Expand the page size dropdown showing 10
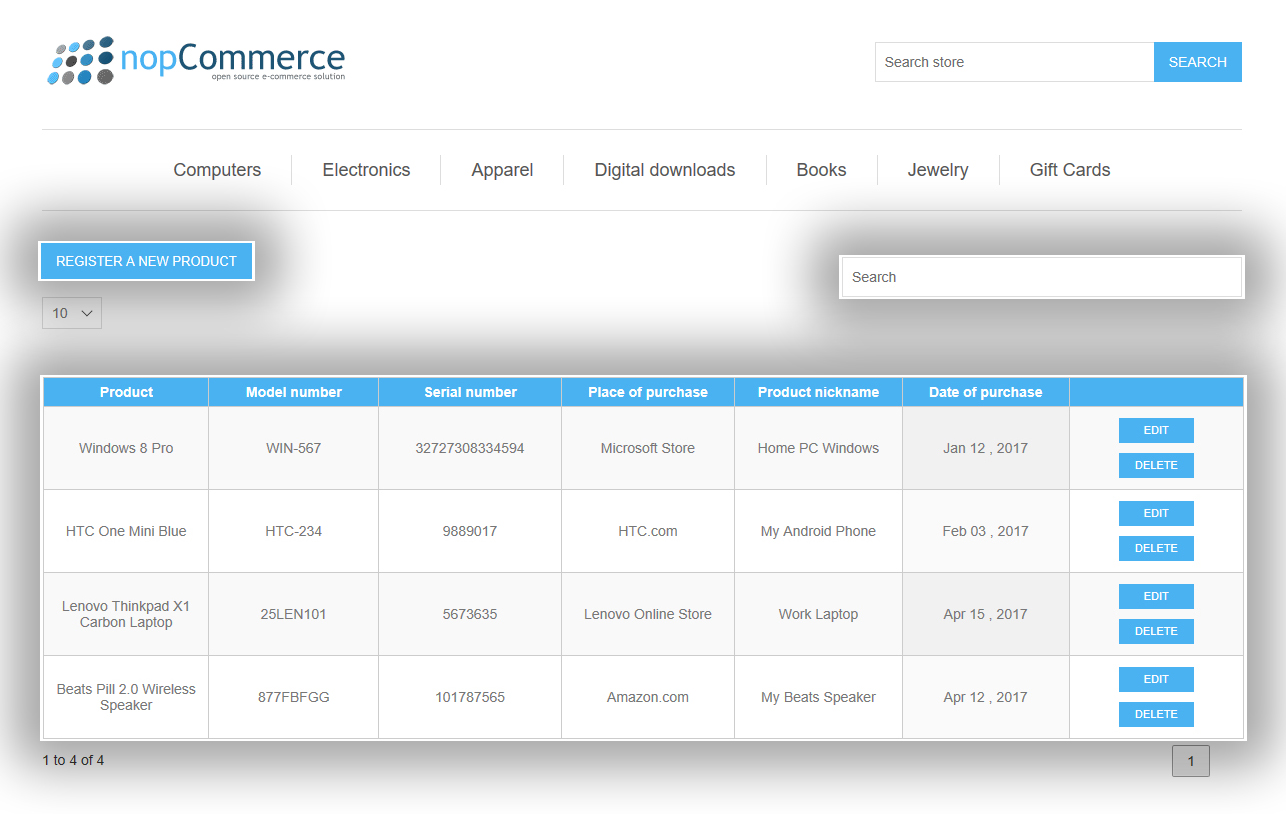The width and height of the screenshot is (1286, 814). (72, 313)
